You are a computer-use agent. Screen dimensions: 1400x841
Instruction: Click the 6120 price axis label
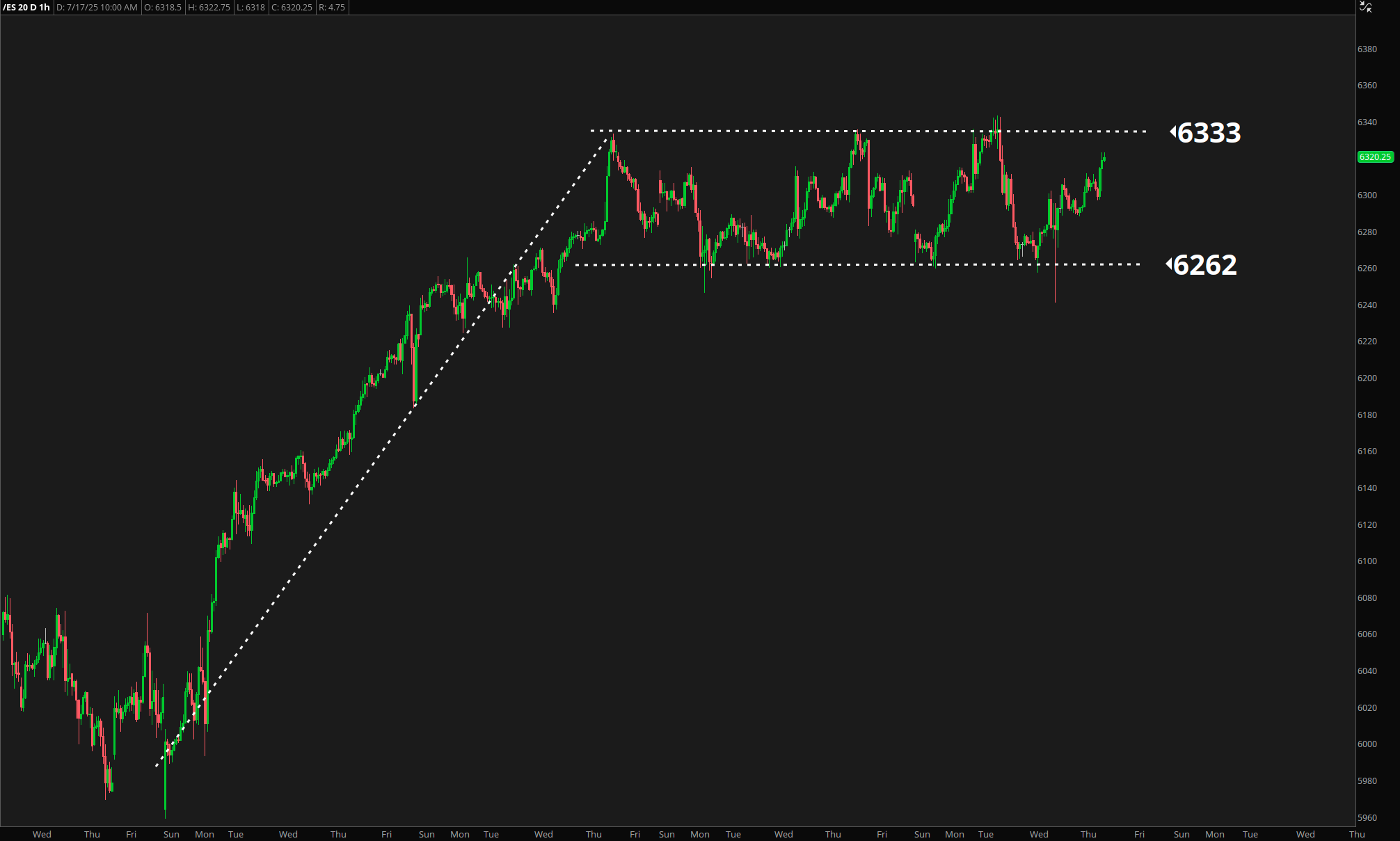1367,525
